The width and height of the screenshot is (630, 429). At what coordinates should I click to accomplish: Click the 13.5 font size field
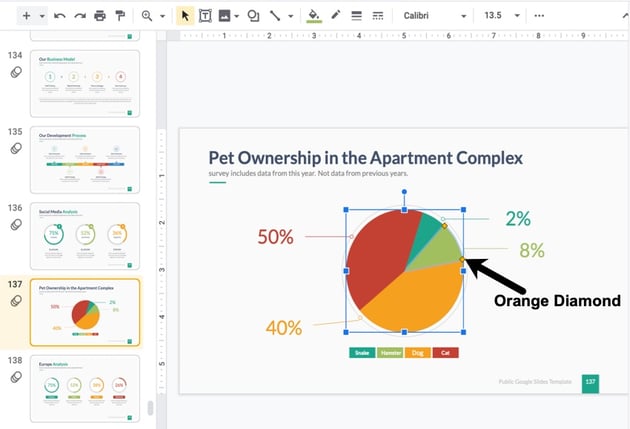coord(493,16)
